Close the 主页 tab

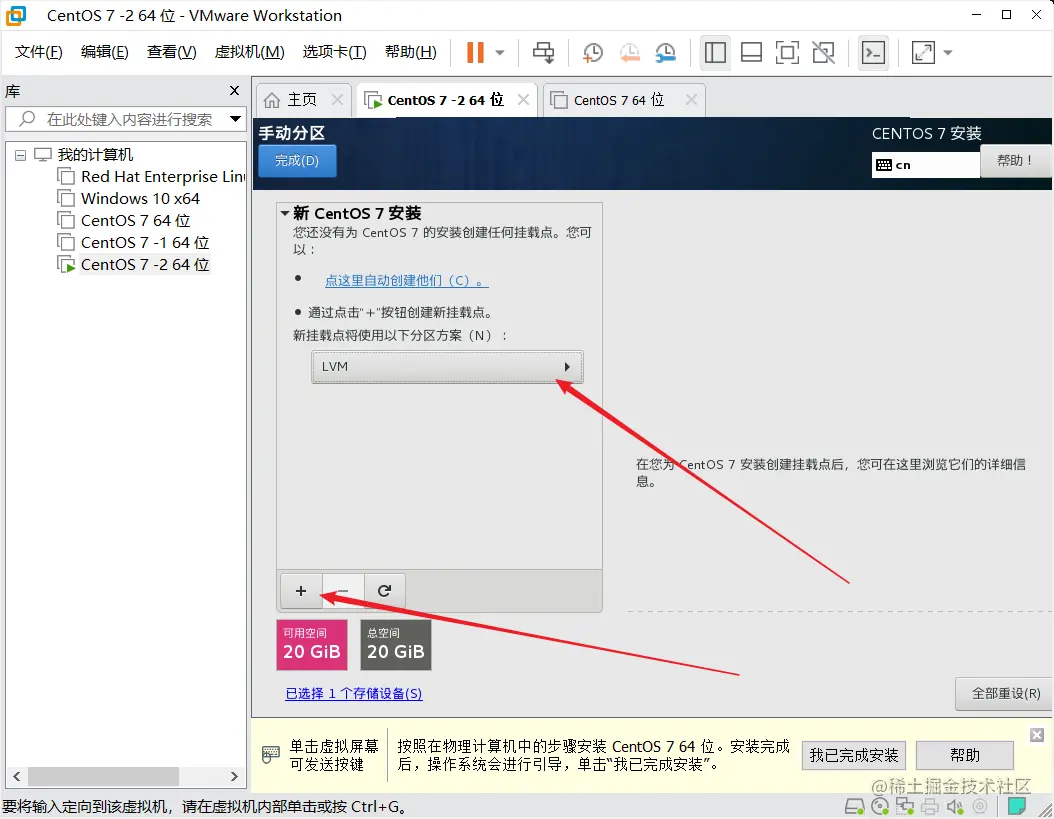[x=337, y=100]
